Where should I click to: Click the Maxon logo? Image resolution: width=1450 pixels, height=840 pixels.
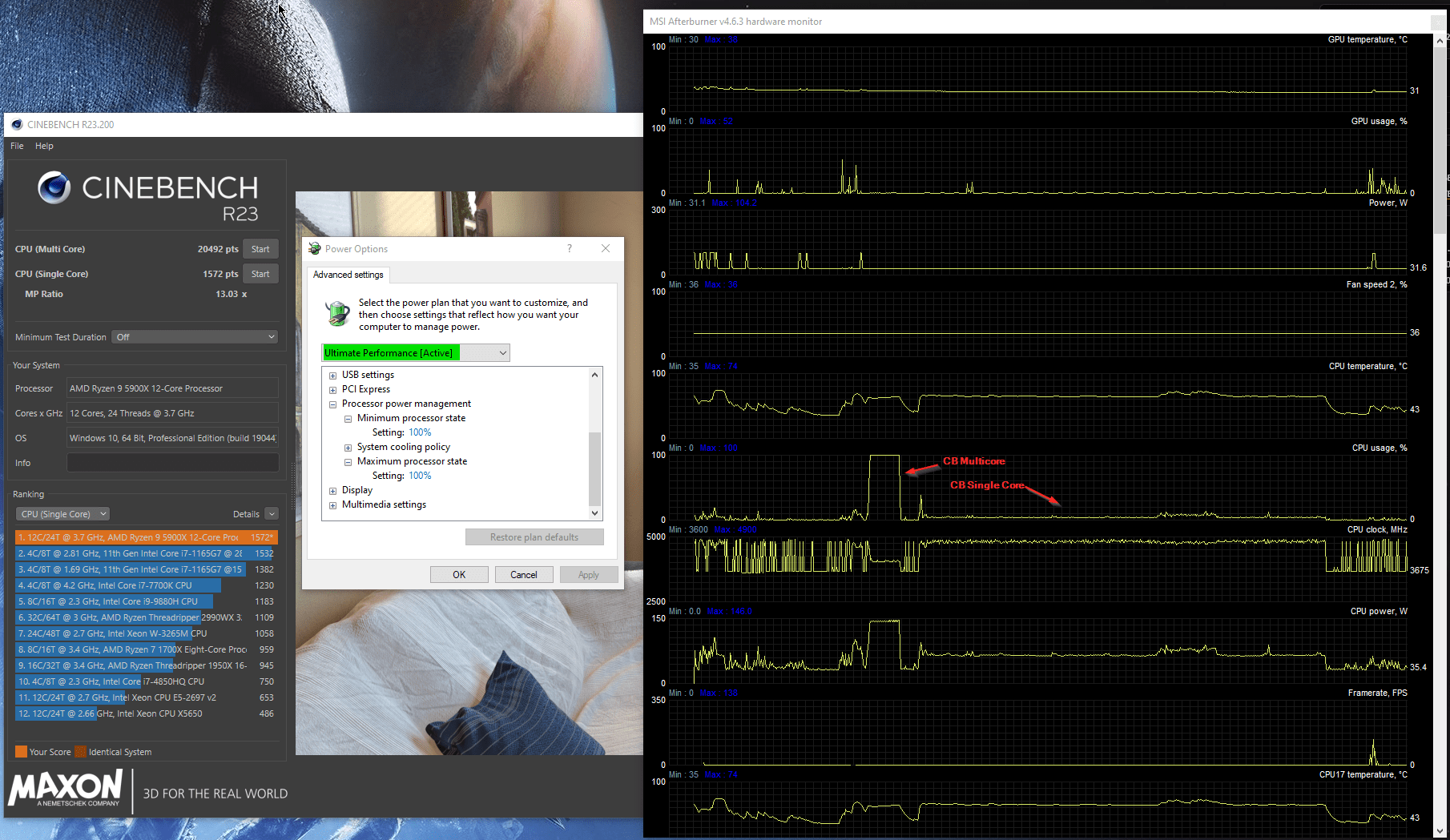(x=66, y=789)
